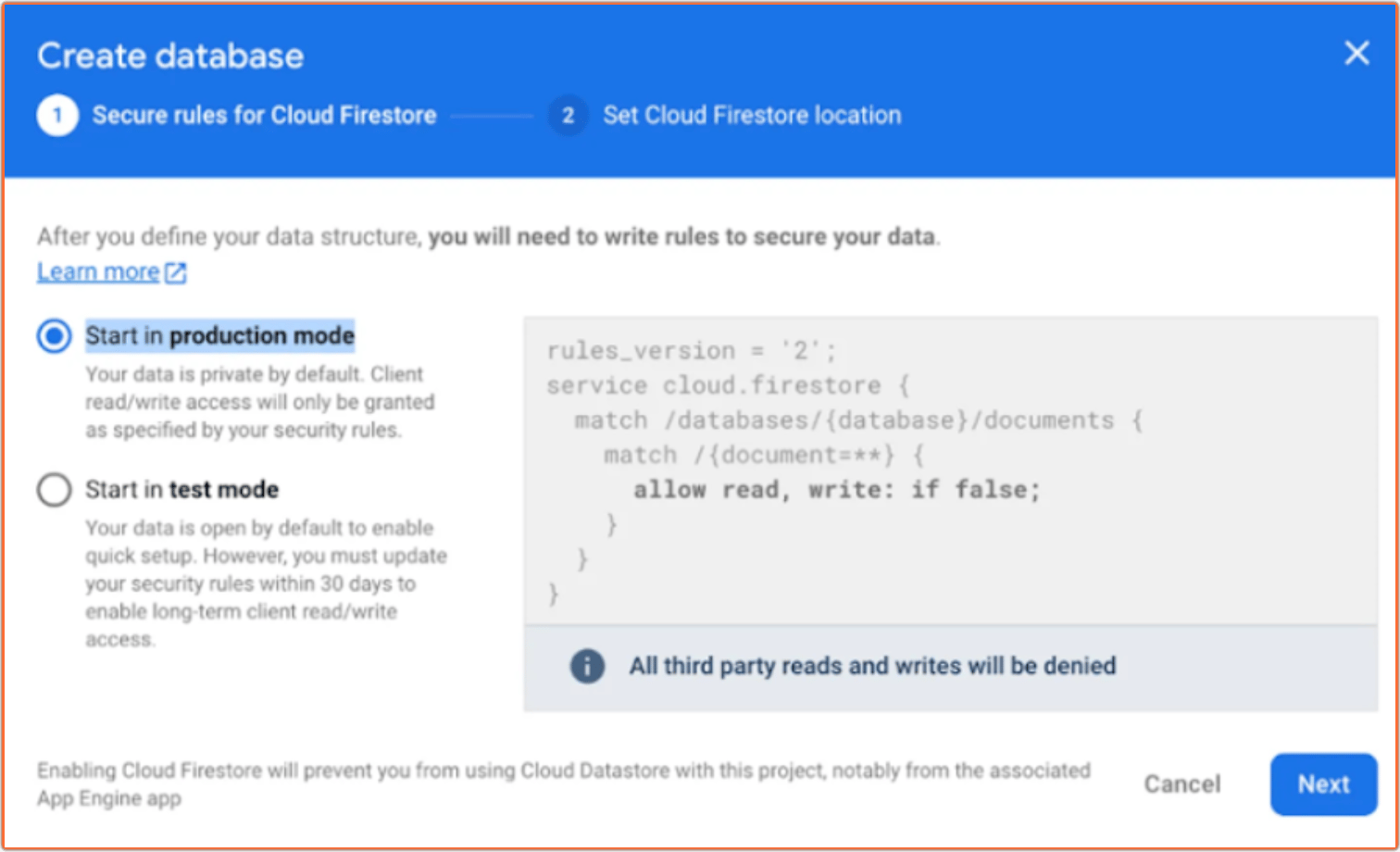Click the rules_version line in the code
The image size is (1400, 852).
click(x=691, y=351)
